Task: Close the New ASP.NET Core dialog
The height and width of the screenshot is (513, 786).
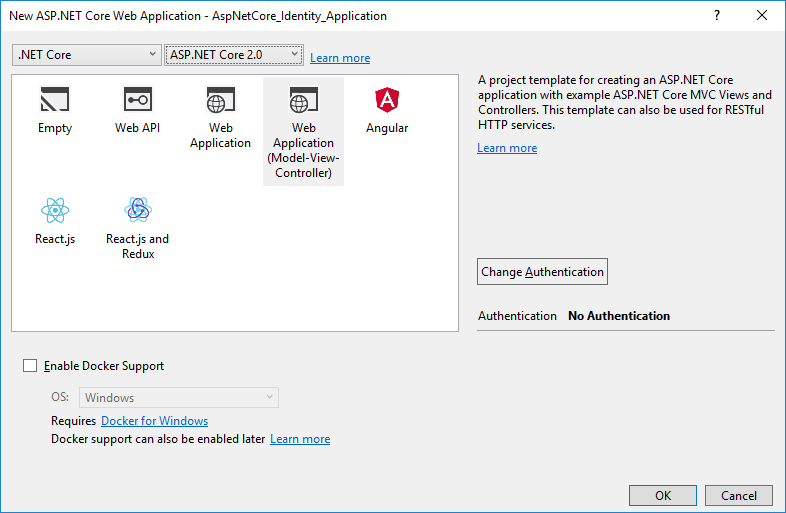Action: point(762,16)
